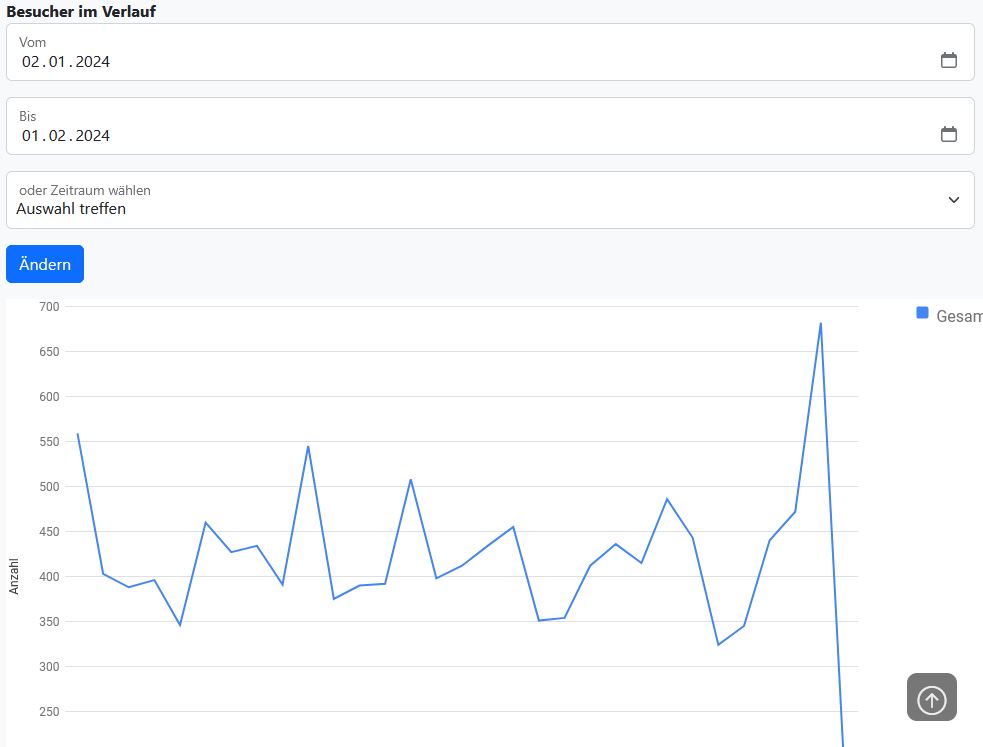Select day segment '02' in Vom date
Screen dimensions: 983x747
pos(32,62)
